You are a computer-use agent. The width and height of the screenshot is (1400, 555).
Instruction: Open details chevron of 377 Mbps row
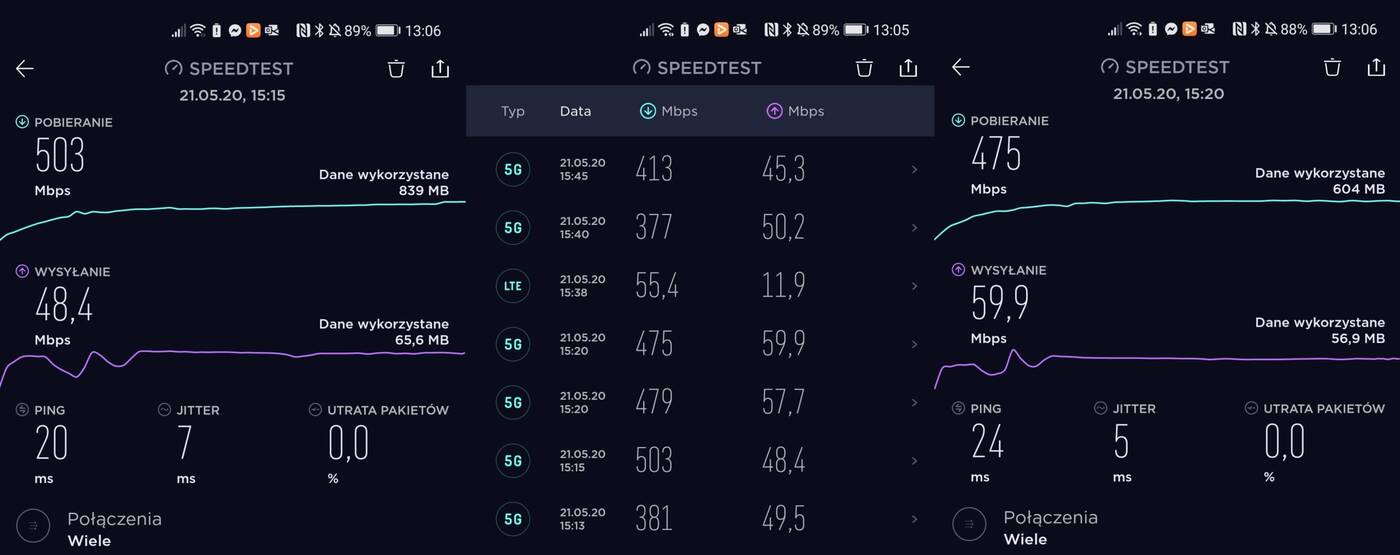(x=914, y=228)
